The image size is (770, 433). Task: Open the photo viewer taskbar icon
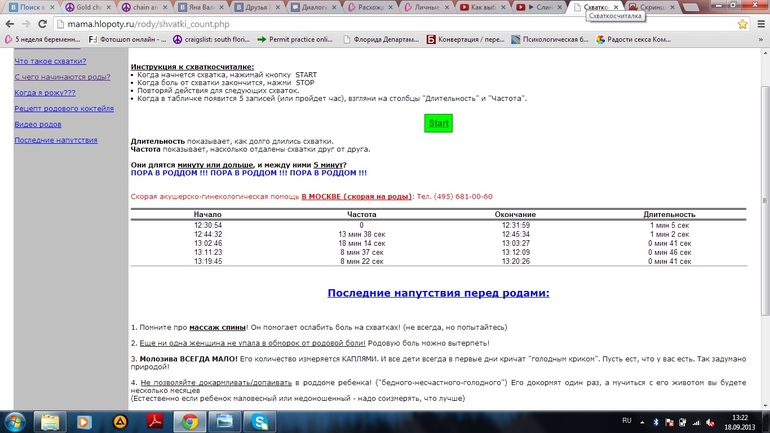(224, 422)
